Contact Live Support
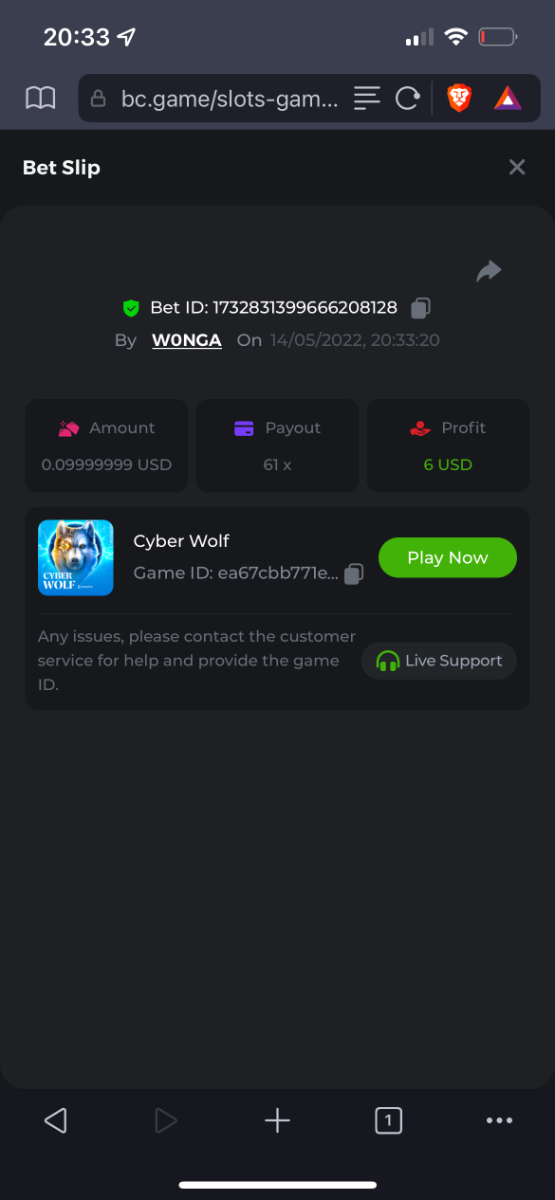The height and width of the screenshot is (1200, 555). click(439, 661)
